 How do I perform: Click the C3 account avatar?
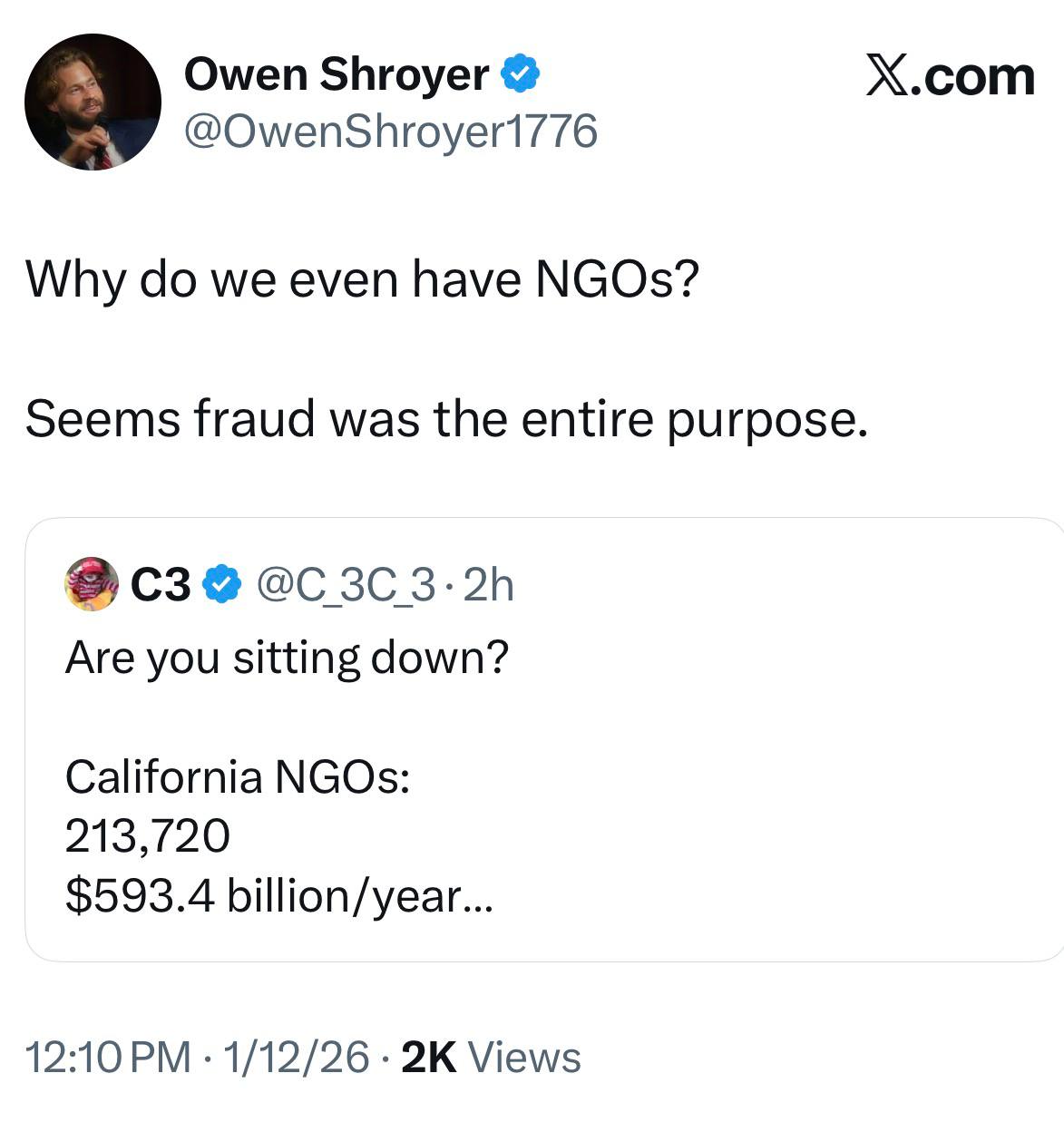[92, 585]
